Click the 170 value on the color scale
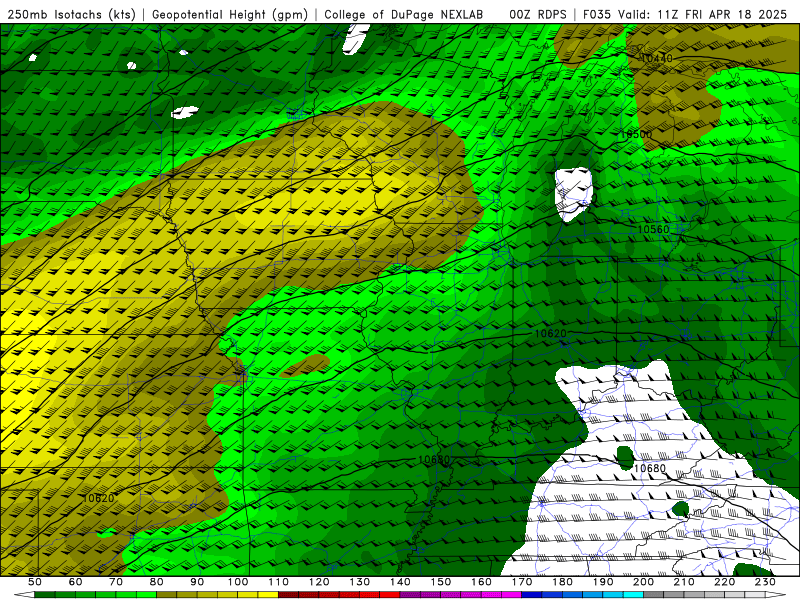Screen dimensions: 800x600 pyautogui.click(x=522, y=582)
